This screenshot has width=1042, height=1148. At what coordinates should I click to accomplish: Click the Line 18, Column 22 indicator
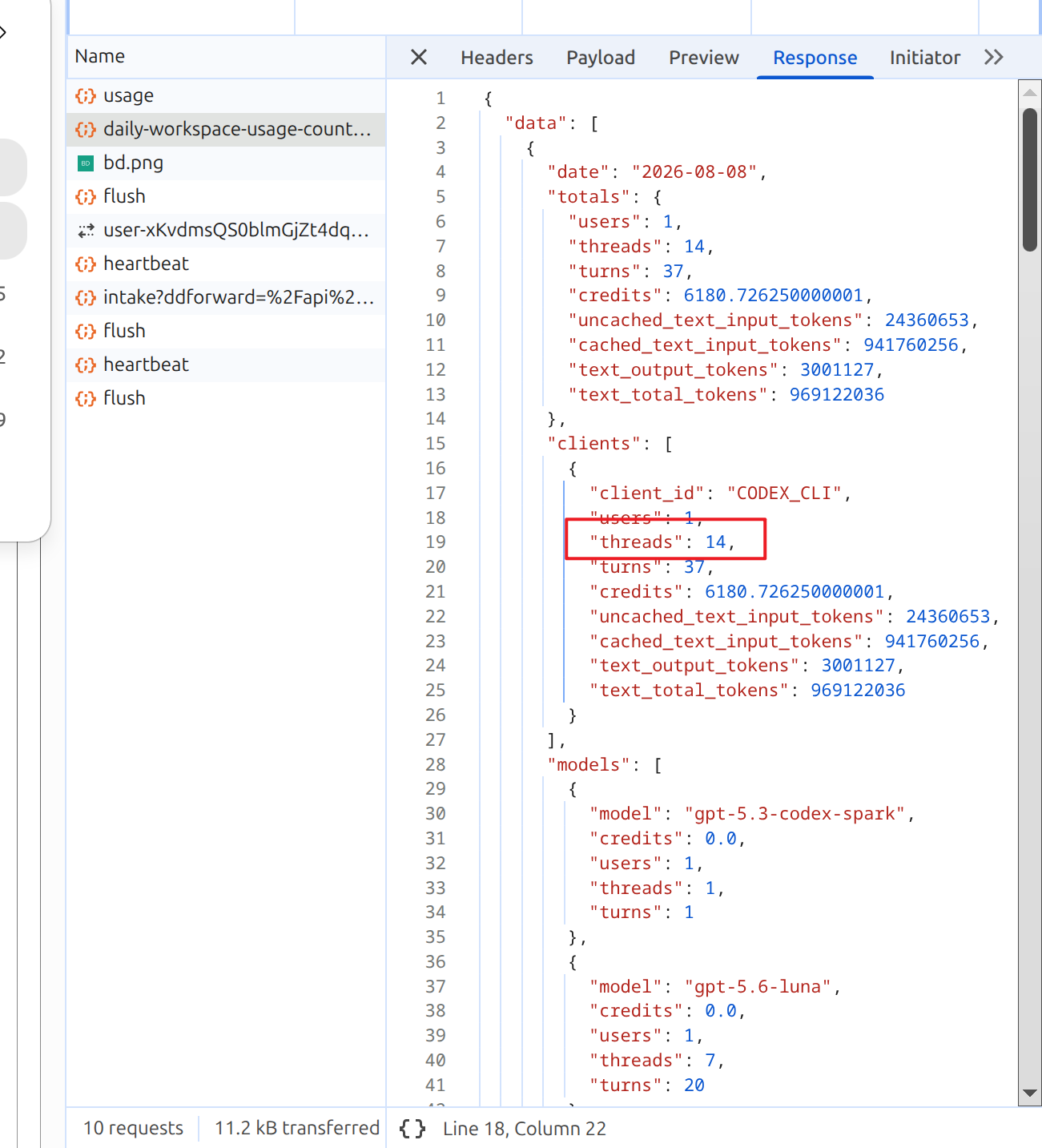pyautogui.click(x=525, y=1129)
